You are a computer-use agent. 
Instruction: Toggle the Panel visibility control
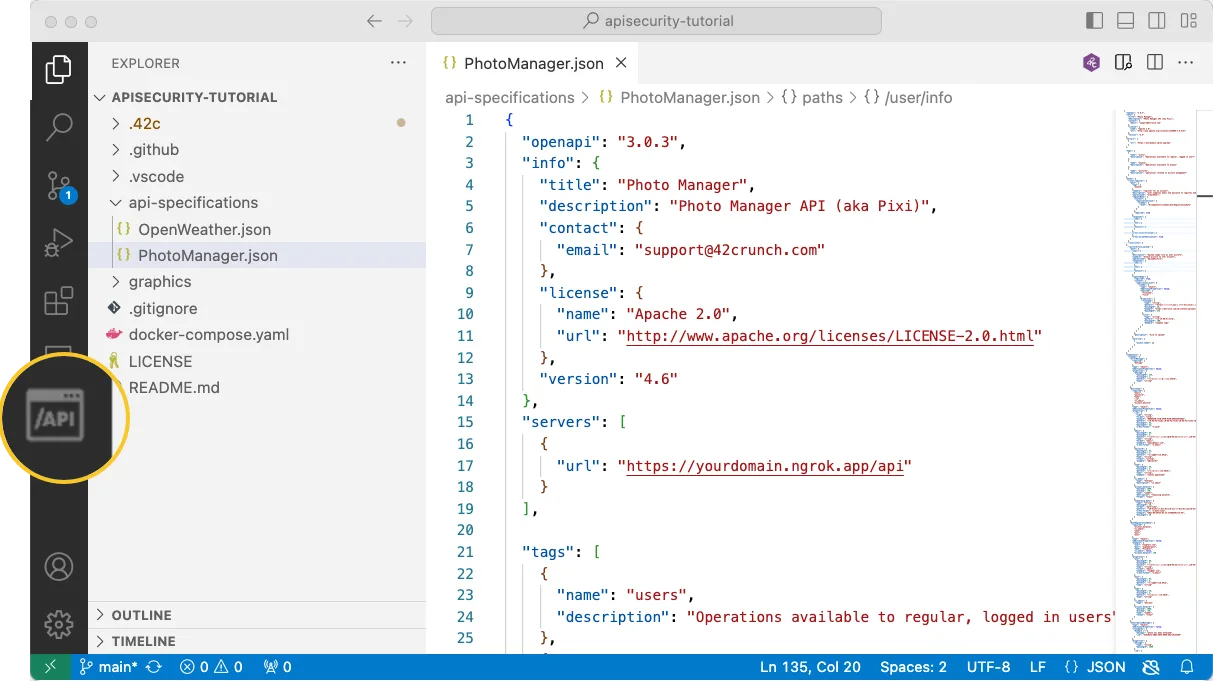click(1125, 20)
